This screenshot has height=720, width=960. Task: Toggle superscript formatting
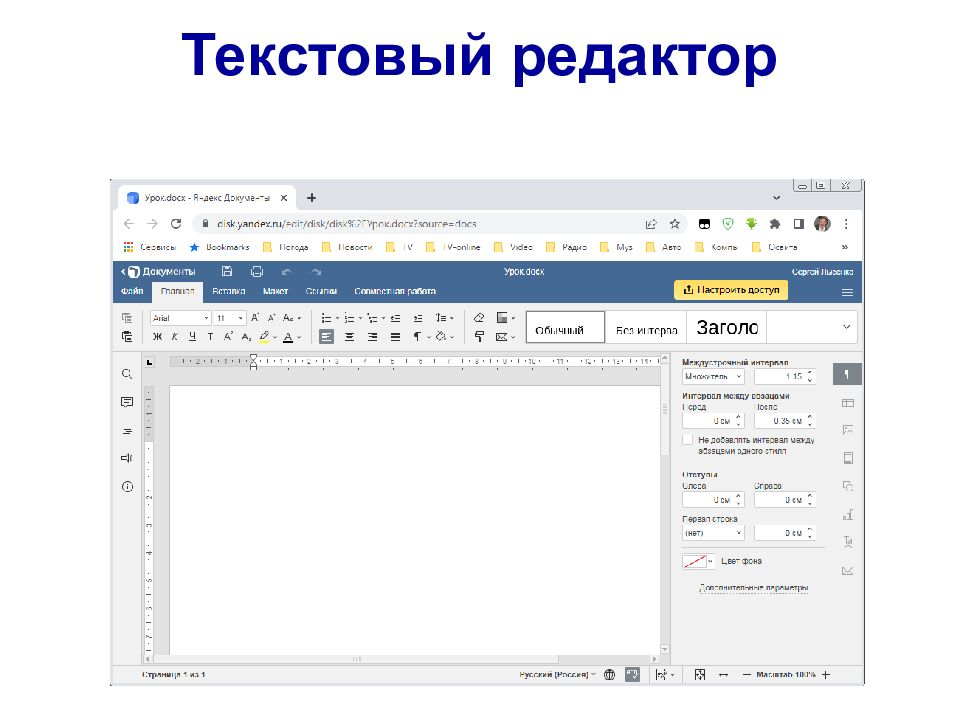click(228, 336)
